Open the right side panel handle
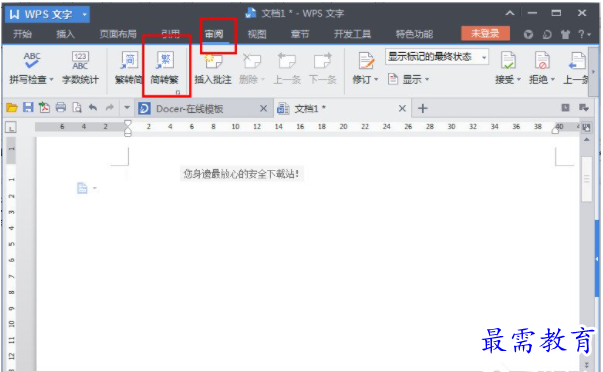603x372 pixels. 597,259
